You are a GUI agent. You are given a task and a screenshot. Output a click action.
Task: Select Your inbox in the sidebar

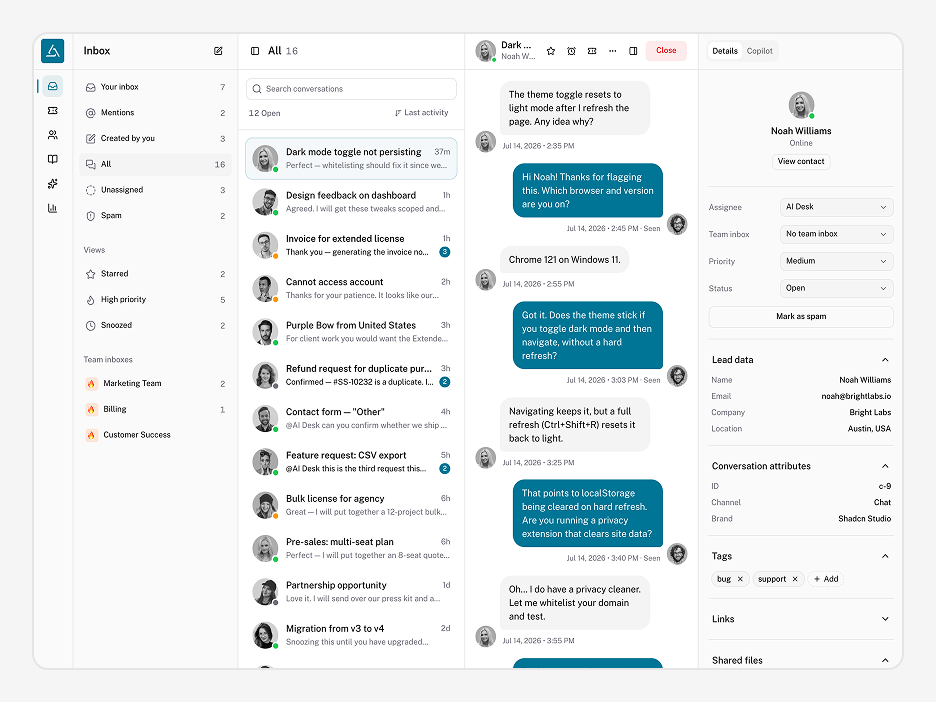155,87
